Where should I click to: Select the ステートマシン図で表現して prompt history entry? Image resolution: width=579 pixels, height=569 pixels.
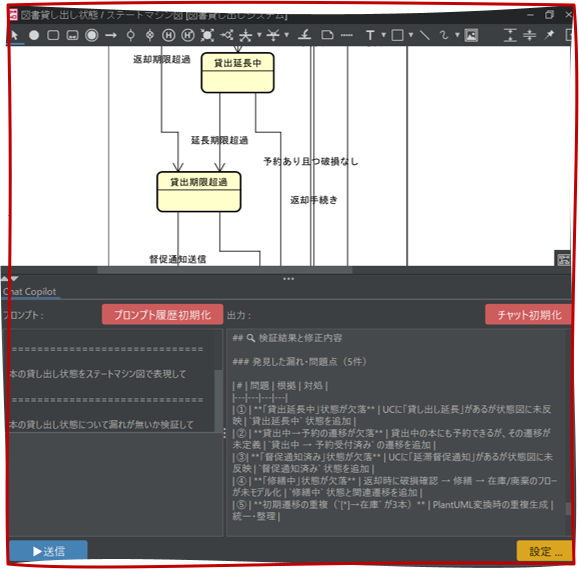point(97,374)
